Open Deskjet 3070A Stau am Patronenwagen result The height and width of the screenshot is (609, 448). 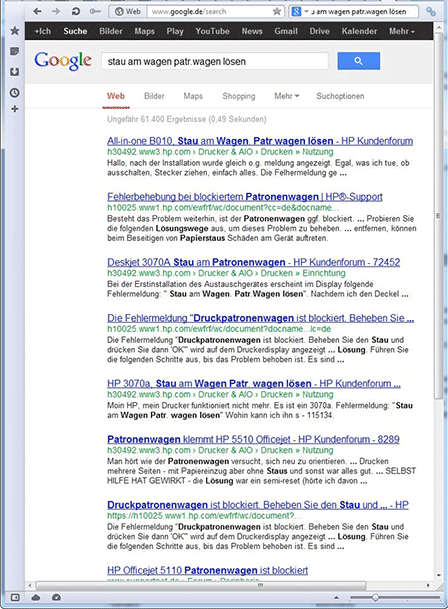tap(253, 262)
